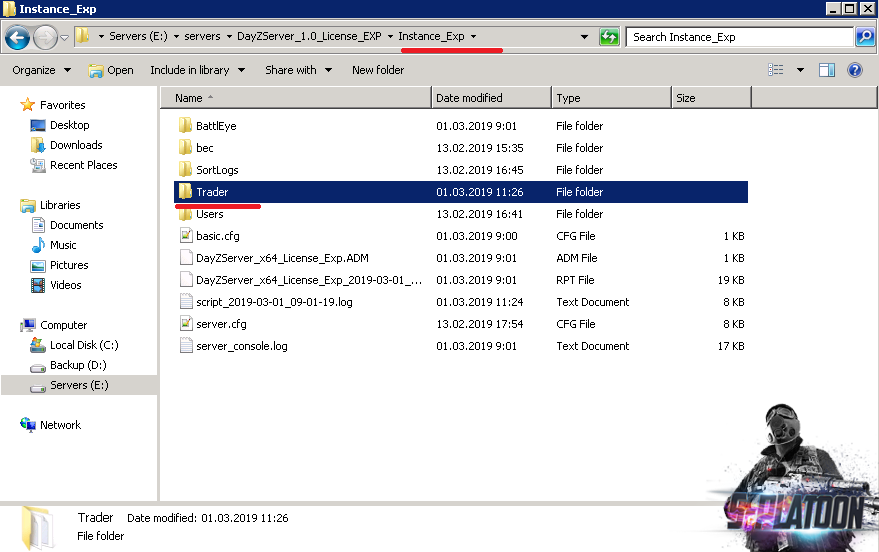Open Desktop in Favorites

[70, 125]
